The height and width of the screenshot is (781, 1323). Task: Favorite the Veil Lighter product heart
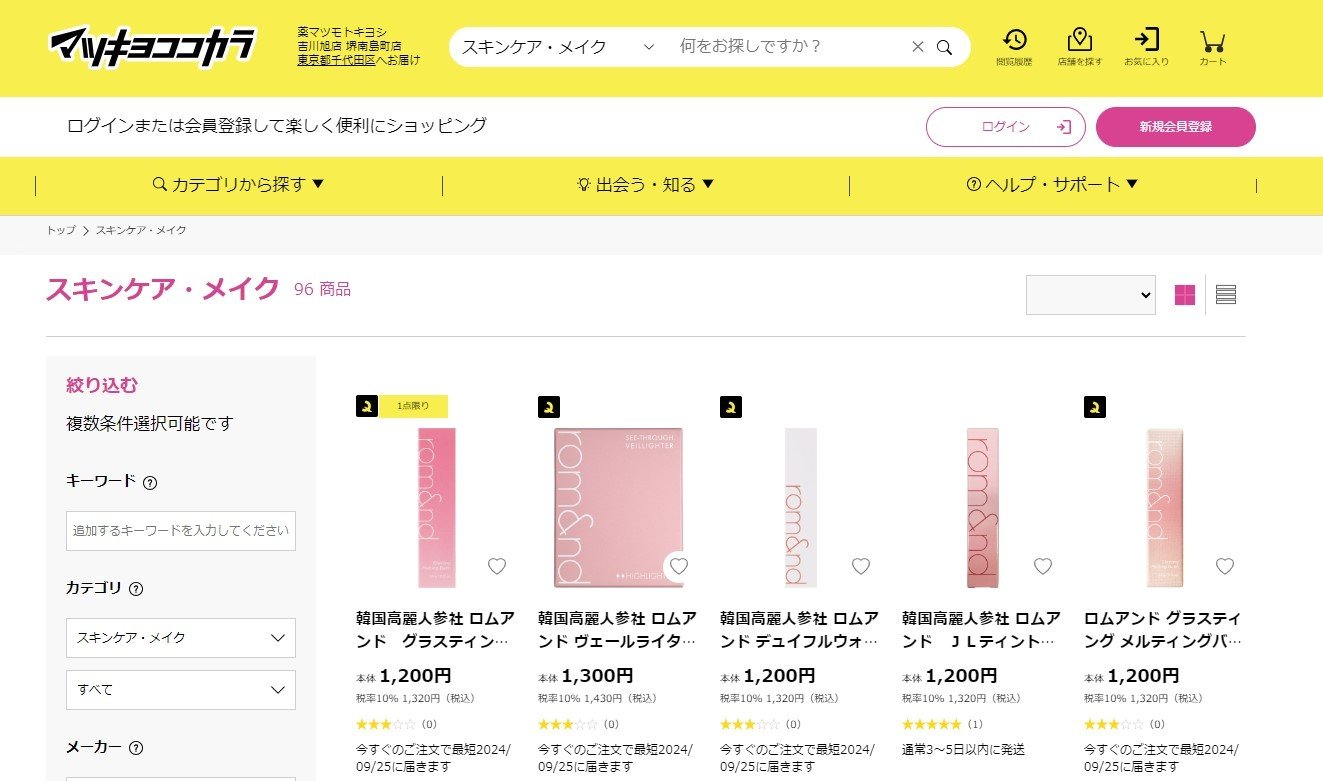pos(679,567)
